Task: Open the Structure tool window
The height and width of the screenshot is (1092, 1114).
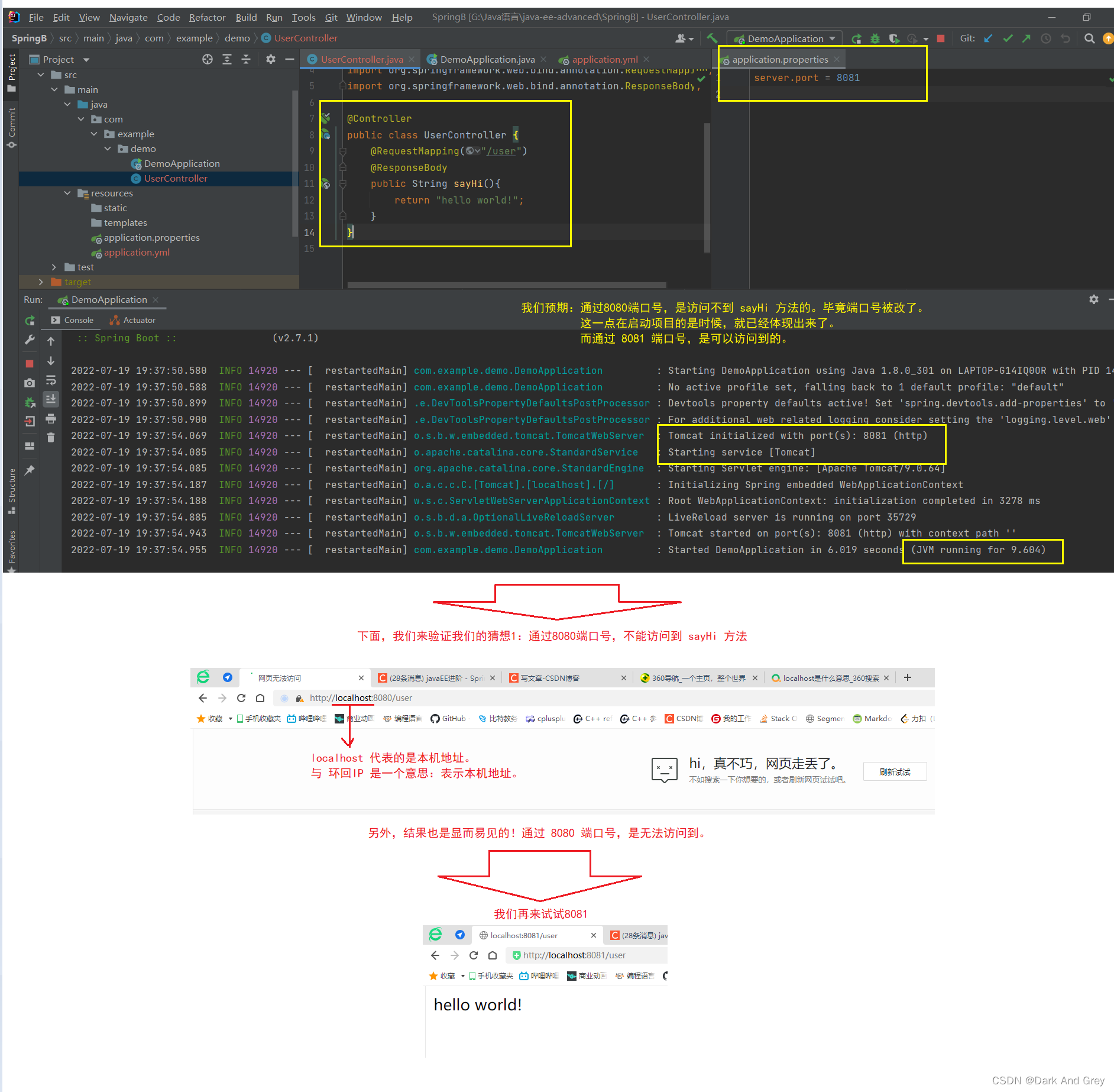Action: tap(11, 492)
